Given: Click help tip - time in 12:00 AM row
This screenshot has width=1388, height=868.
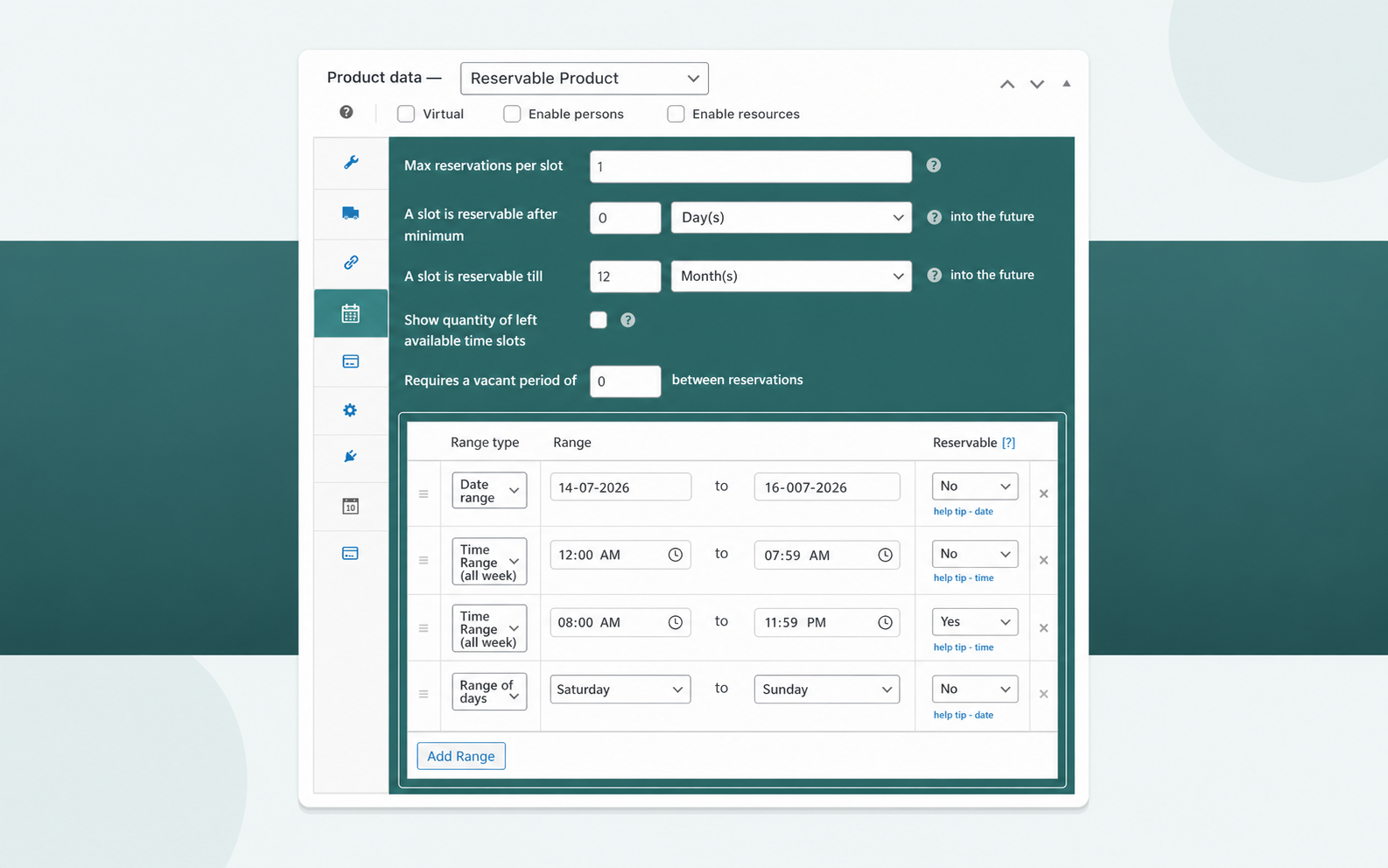Looking at the screenshot, I should (x=963, y=577).
